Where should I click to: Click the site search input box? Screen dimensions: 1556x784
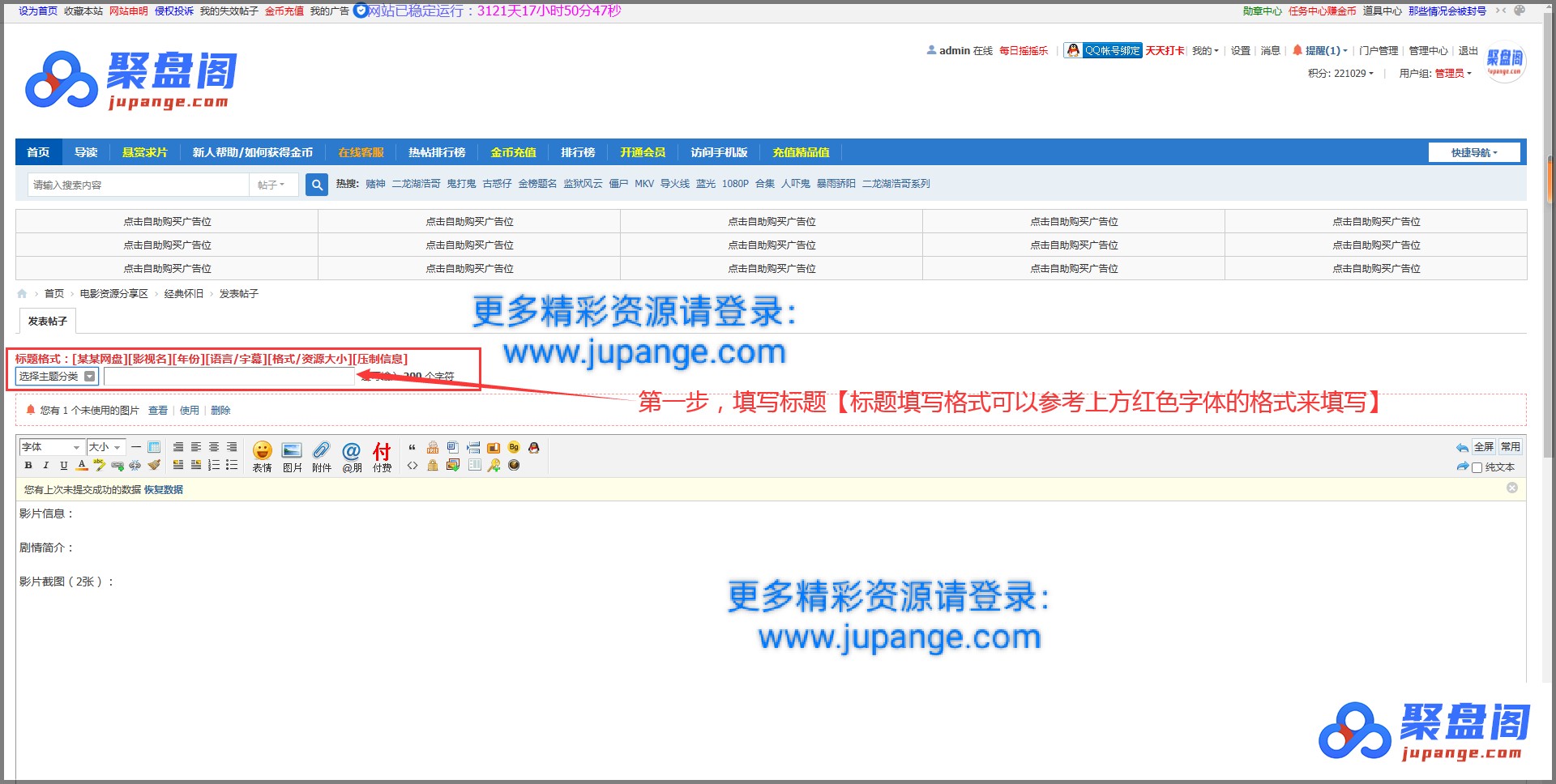pyautogui.click(x=138, y=185)
